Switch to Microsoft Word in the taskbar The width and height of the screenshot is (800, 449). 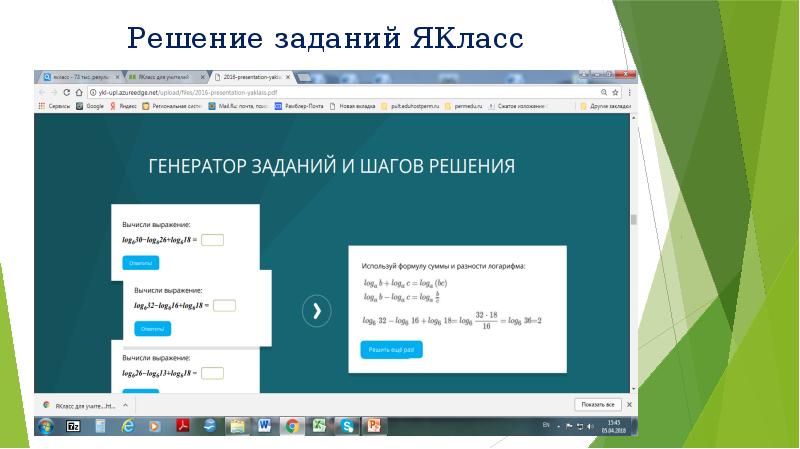pos(264,426)
